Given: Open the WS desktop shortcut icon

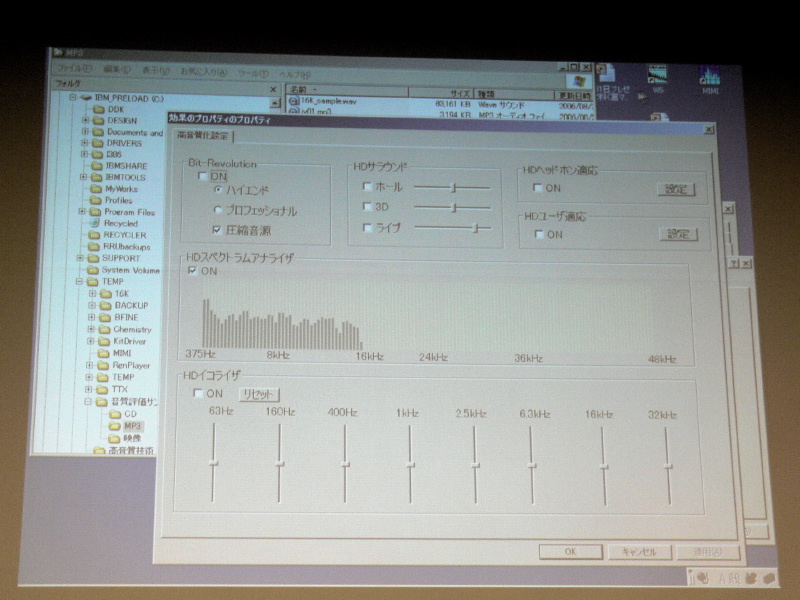Looking at the screenshot, I should tap(657, 75).
